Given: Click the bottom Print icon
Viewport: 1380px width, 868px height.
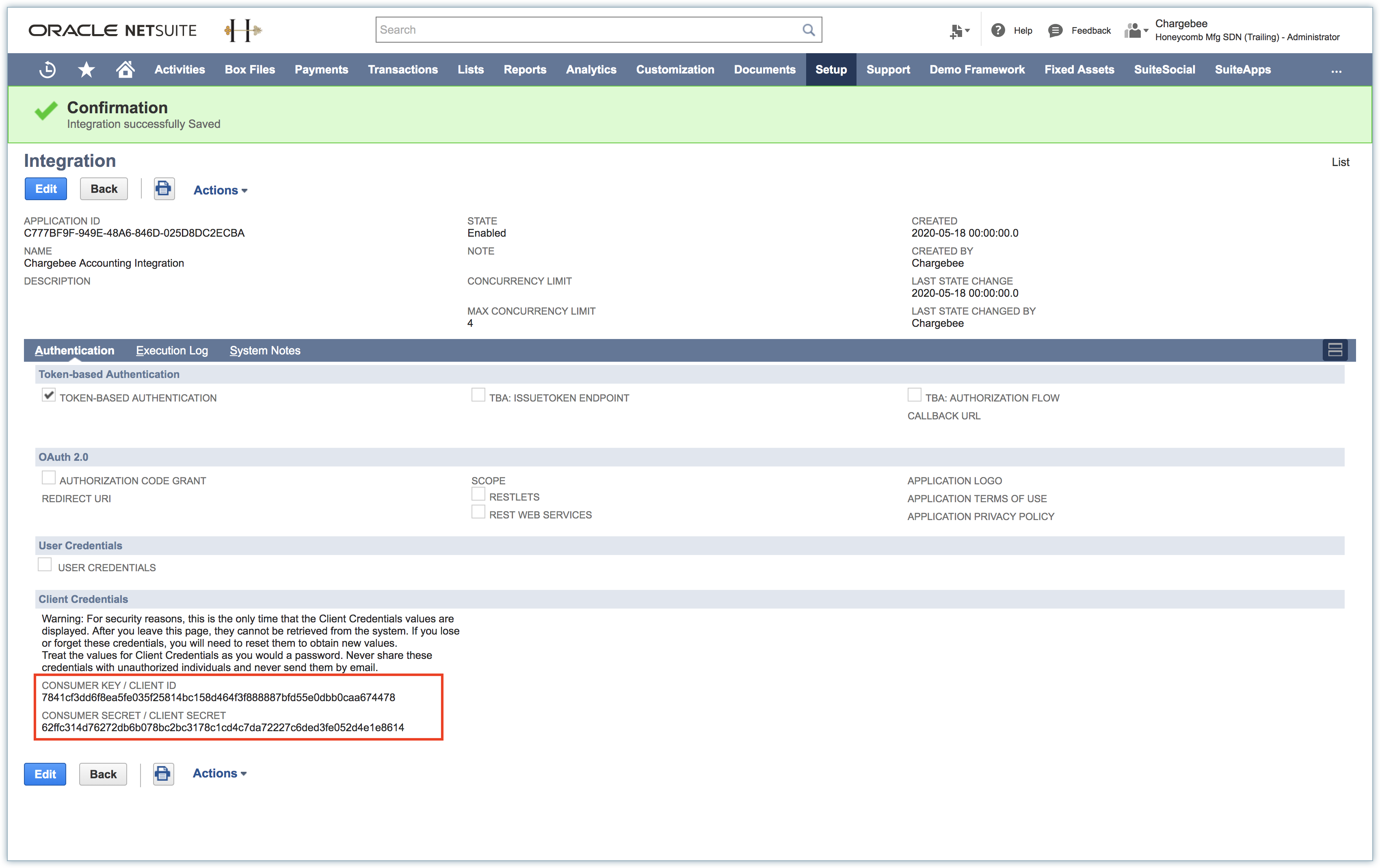Looking at the screenshot, I should [163, 774].
